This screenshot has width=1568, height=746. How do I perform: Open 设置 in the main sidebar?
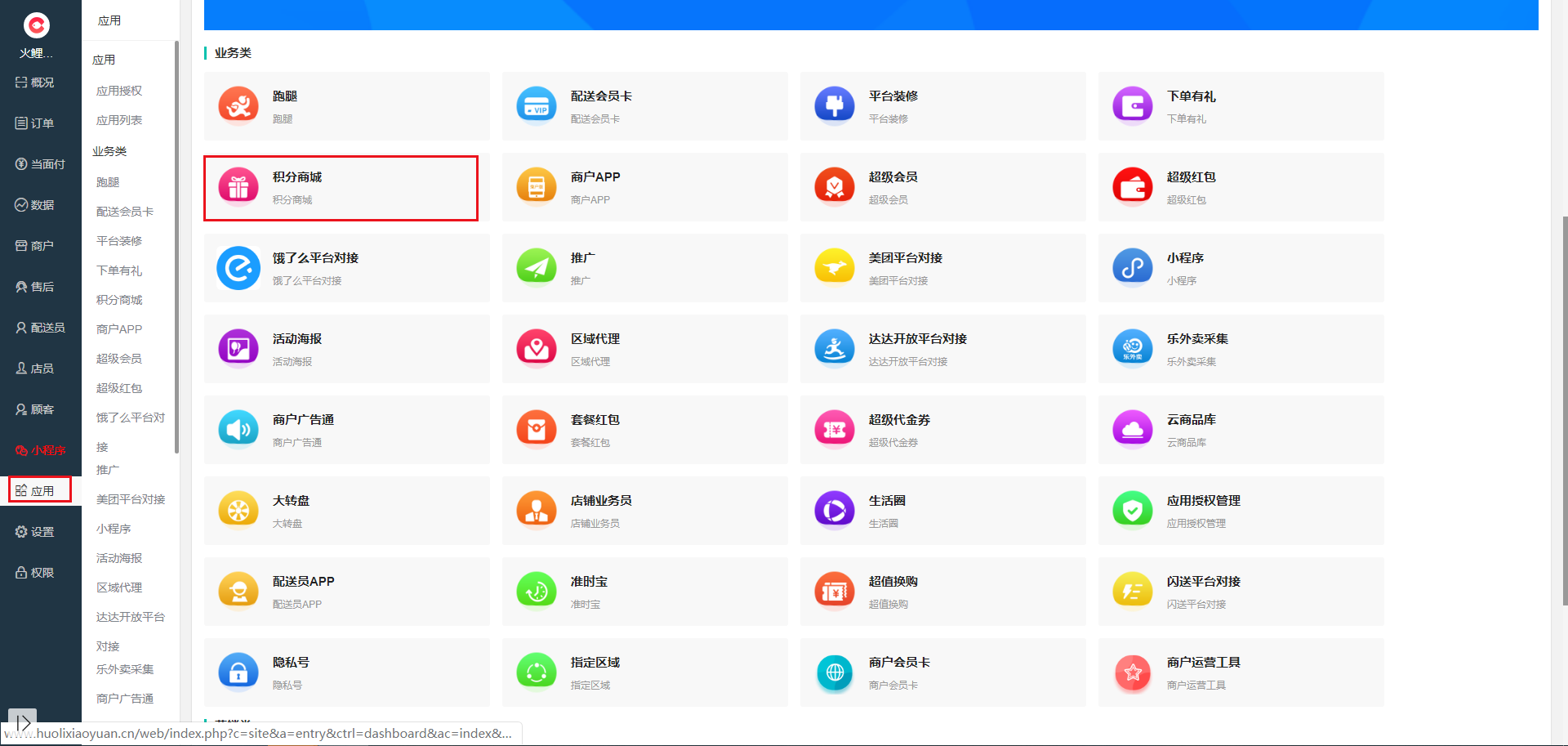tap(35, 532)
